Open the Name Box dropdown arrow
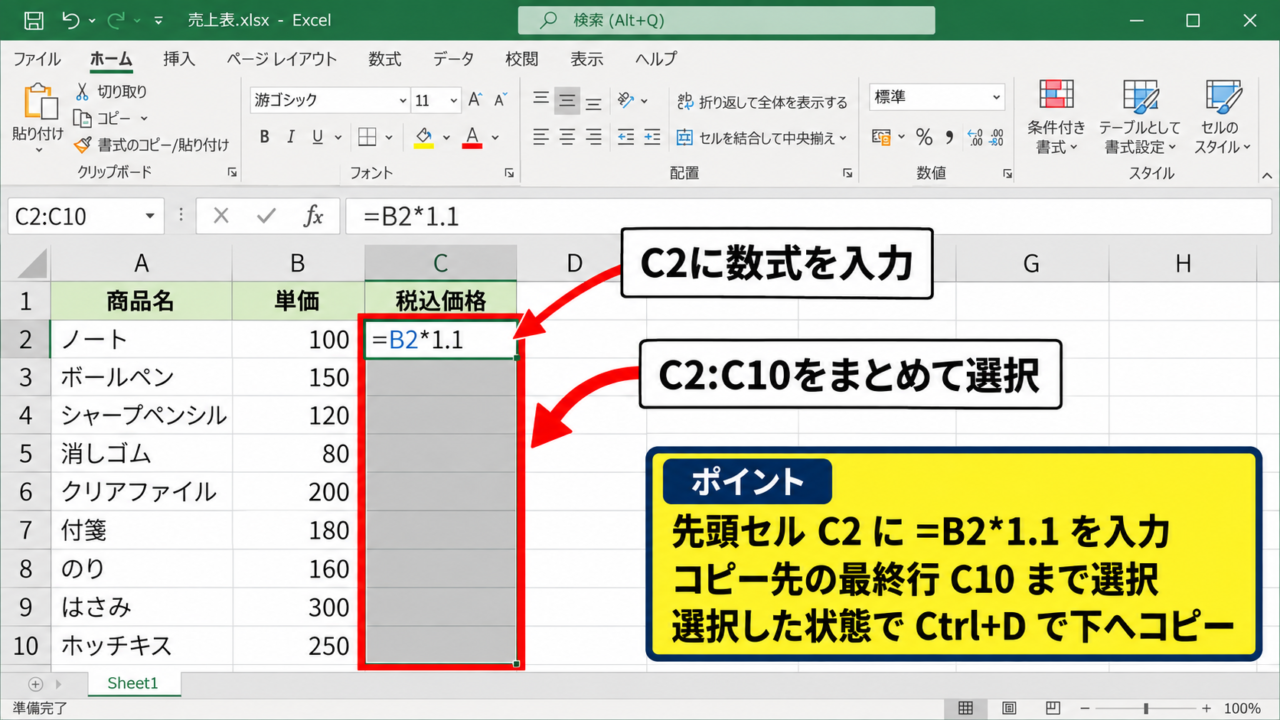This screenshot has width=1280, height=720. (150, 215)
